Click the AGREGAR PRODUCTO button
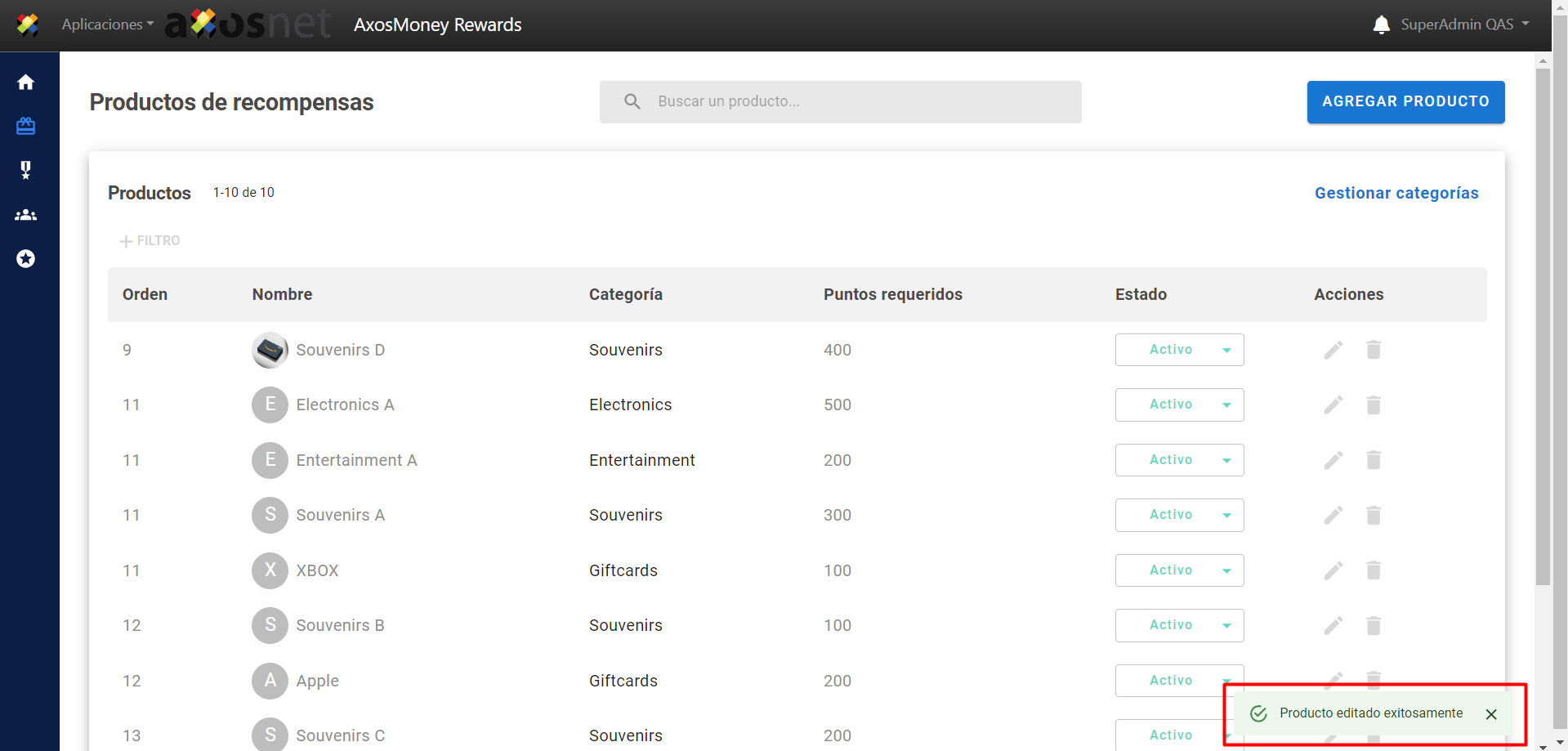This screenshot has width=1568, height=751. click(x=1405, y=102)
